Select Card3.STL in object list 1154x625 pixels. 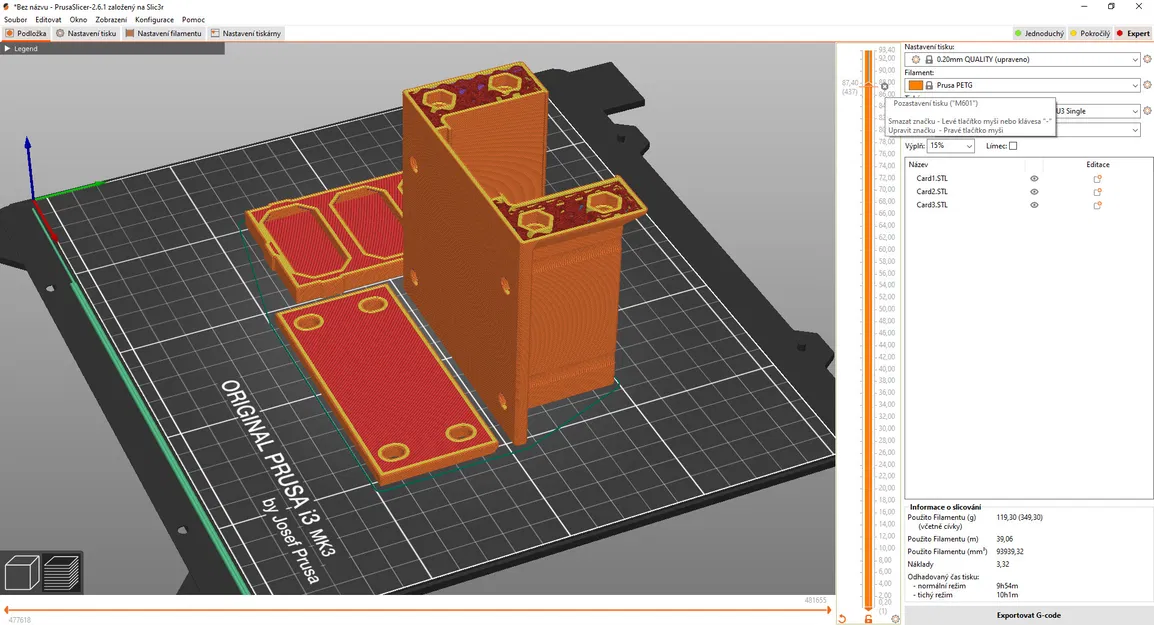(x=932, y=205)
